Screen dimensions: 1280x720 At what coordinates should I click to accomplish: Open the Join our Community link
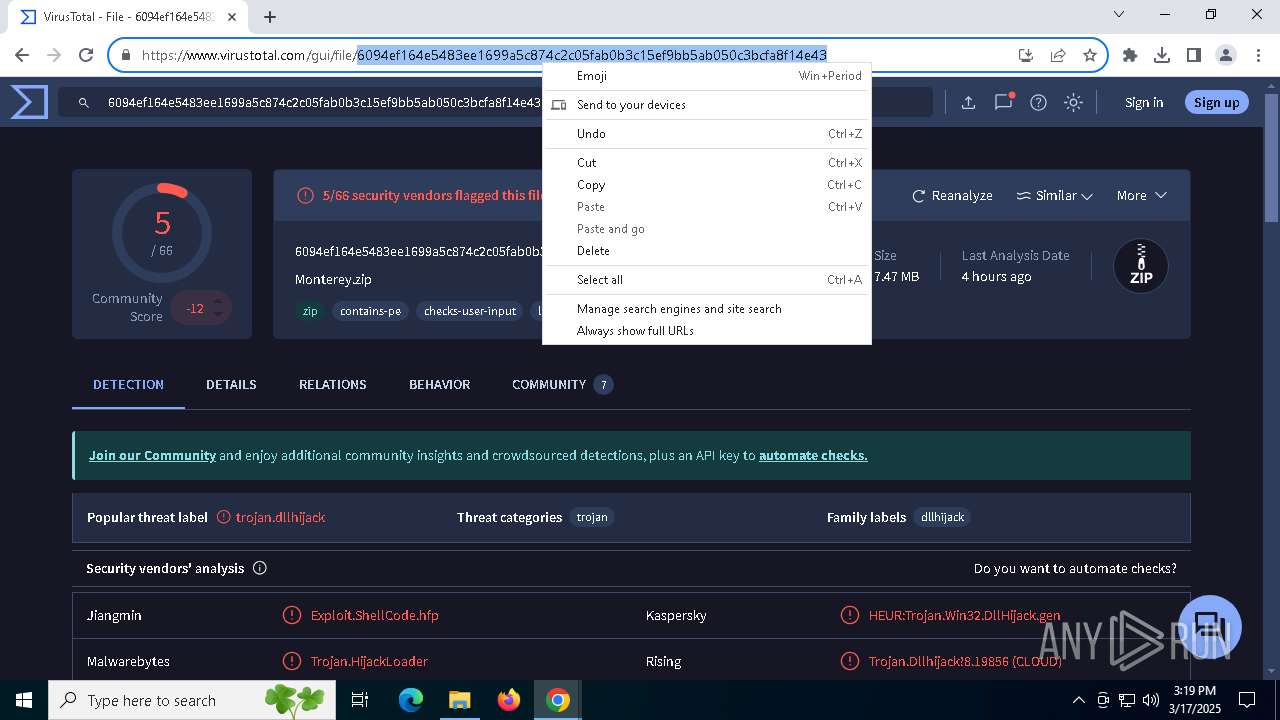[152, 455]
